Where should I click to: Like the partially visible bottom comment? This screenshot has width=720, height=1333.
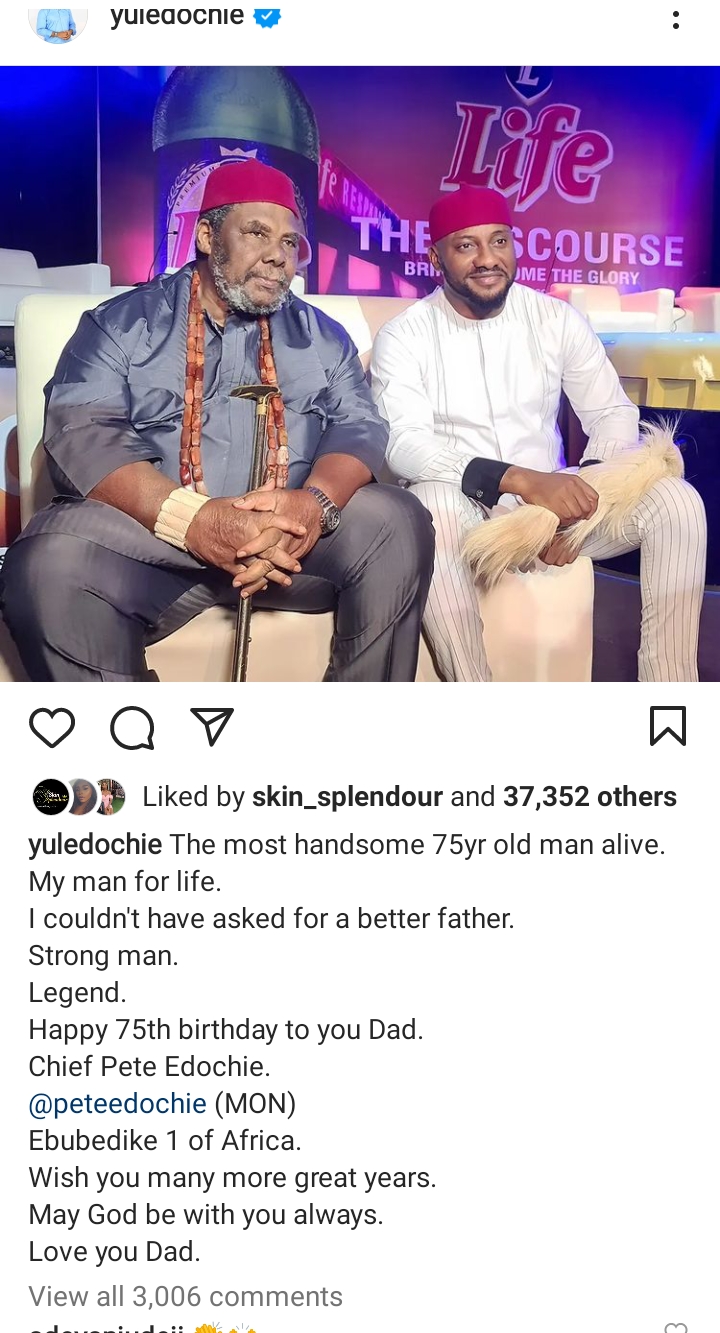pyautogui.click(x=676, y=1327)
